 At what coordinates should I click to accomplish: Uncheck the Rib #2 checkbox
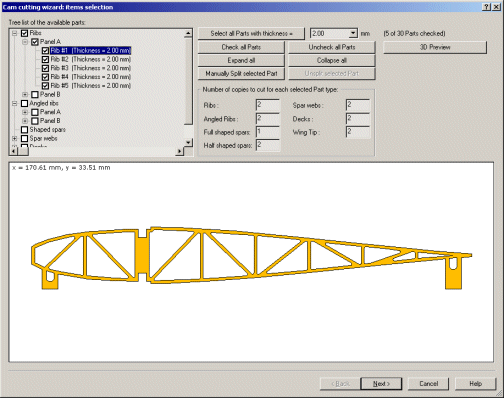click(x=45, y=59)
